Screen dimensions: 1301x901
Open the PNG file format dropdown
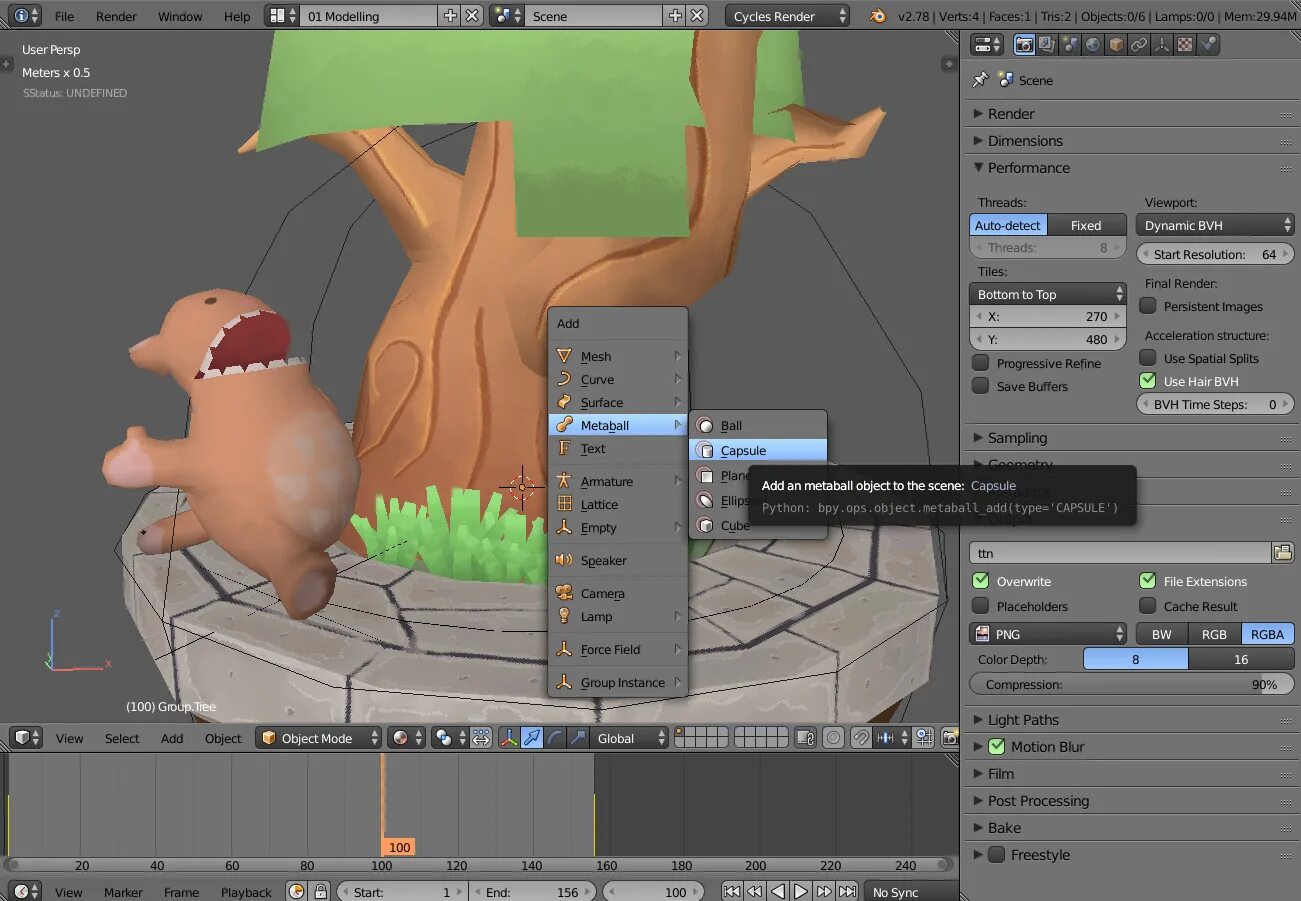1048,634
